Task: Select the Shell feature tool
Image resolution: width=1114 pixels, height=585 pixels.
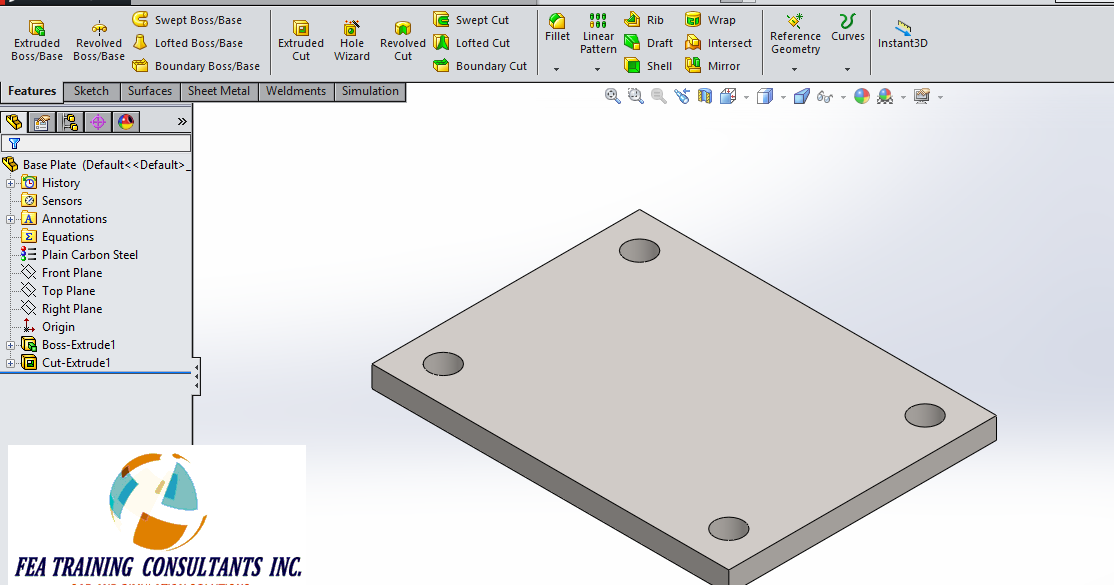Action: (648, 66)
